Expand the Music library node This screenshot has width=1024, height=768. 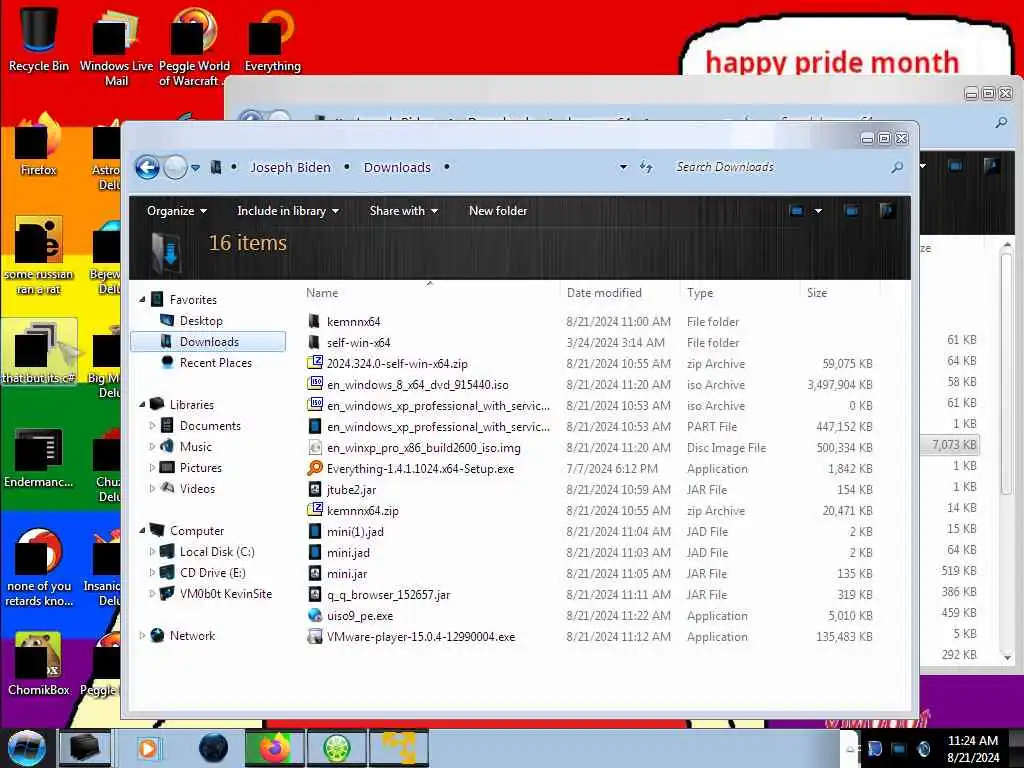coord(152,447)
